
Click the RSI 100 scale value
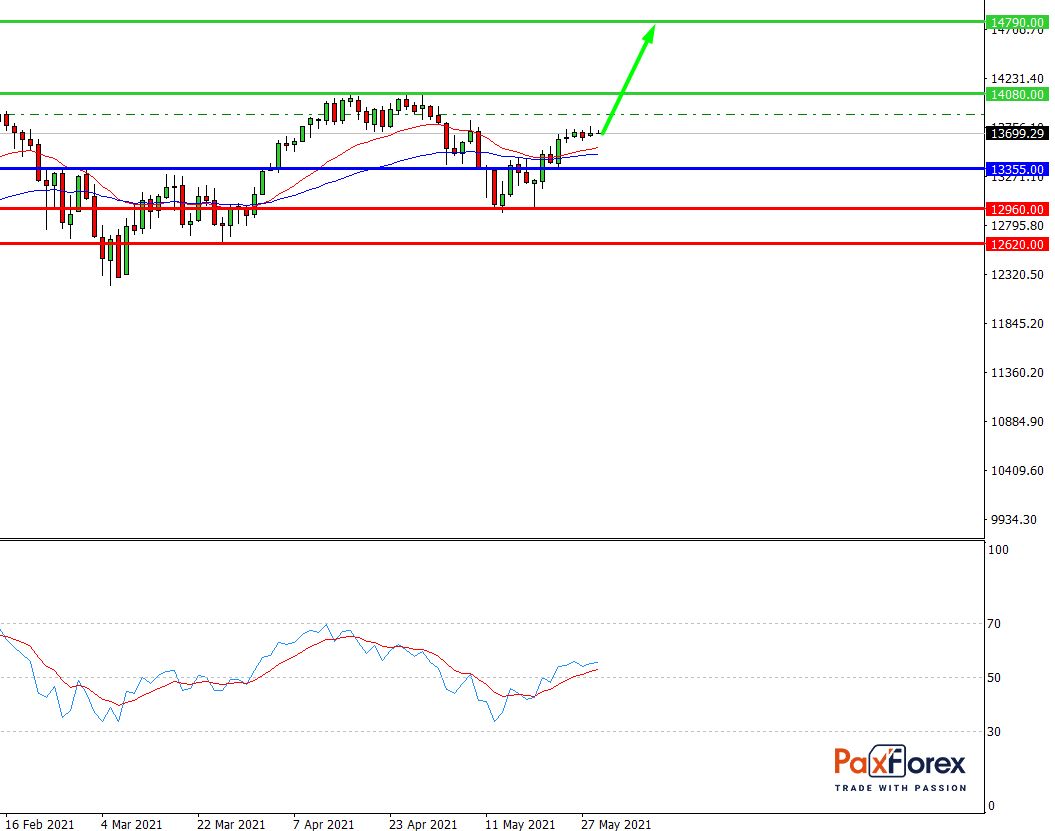(x=998, y=550)
